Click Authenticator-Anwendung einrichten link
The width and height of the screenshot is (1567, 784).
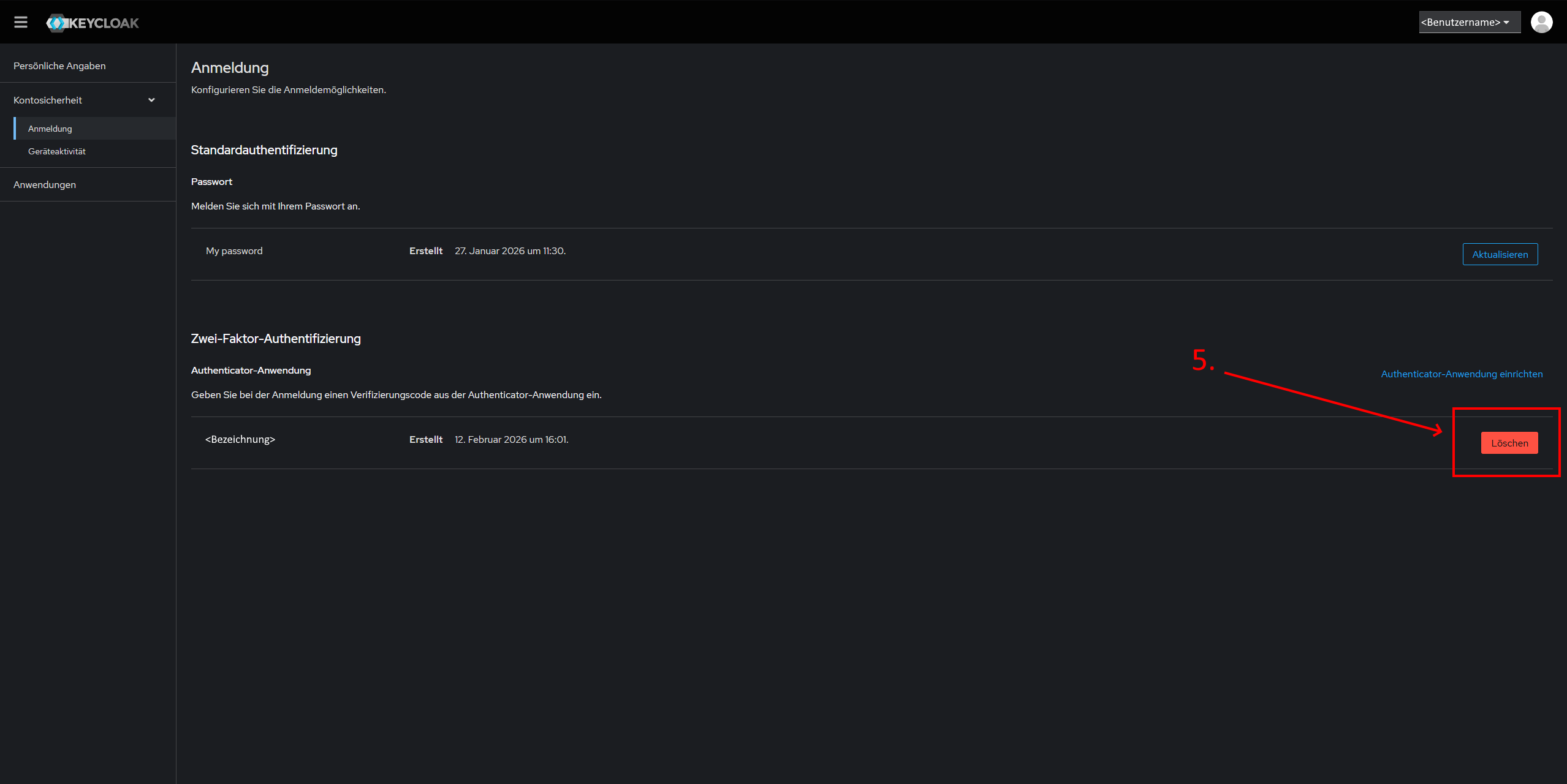1462,374
